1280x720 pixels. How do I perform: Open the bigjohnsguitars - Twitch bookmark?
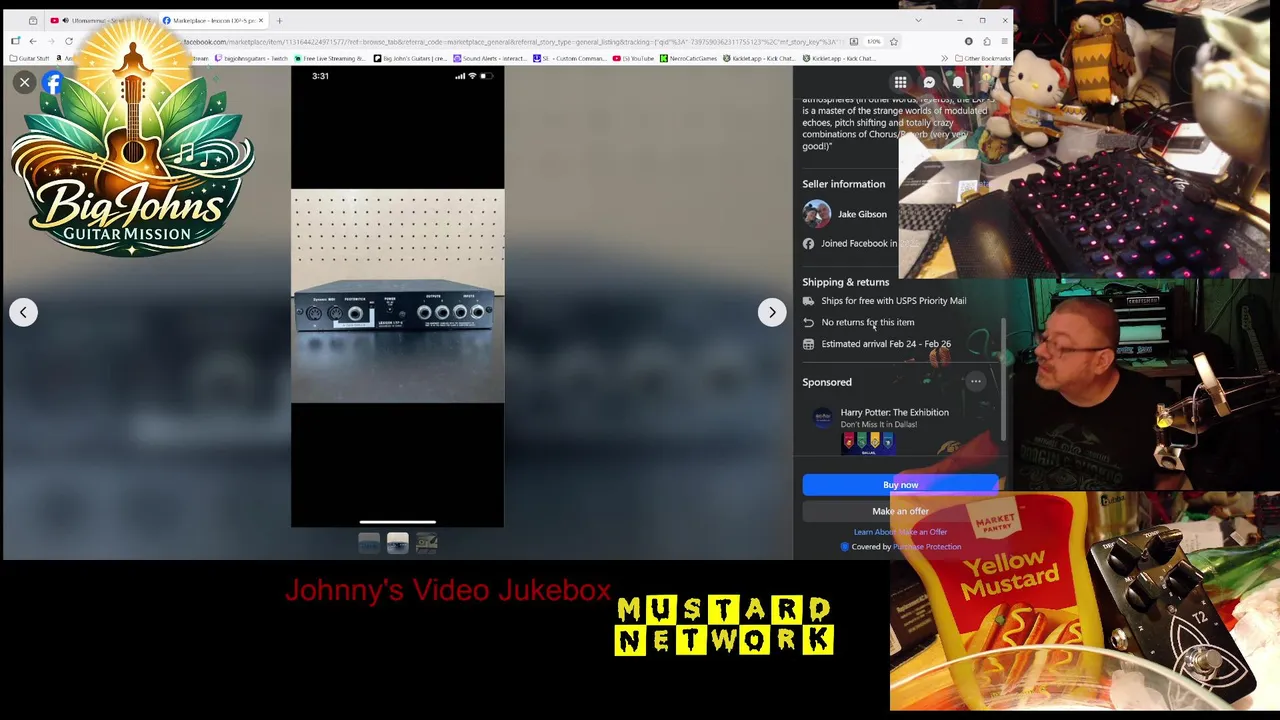pyautogui.click(x=252, y=58)
